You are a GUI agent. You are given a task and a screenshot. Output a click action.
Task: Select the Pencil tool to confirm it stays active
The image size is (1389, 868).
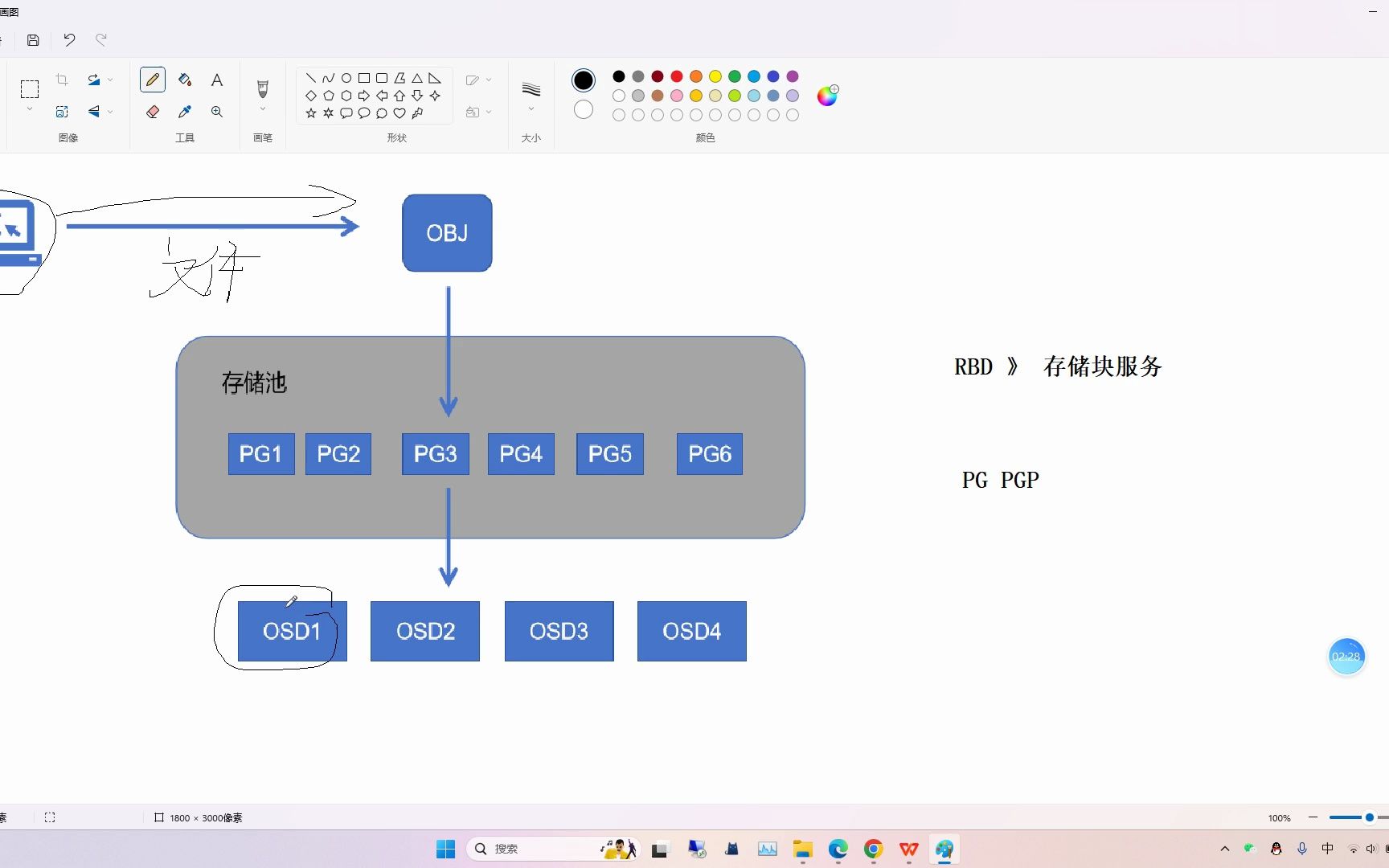pyautogui.click(x=152, y=80)
